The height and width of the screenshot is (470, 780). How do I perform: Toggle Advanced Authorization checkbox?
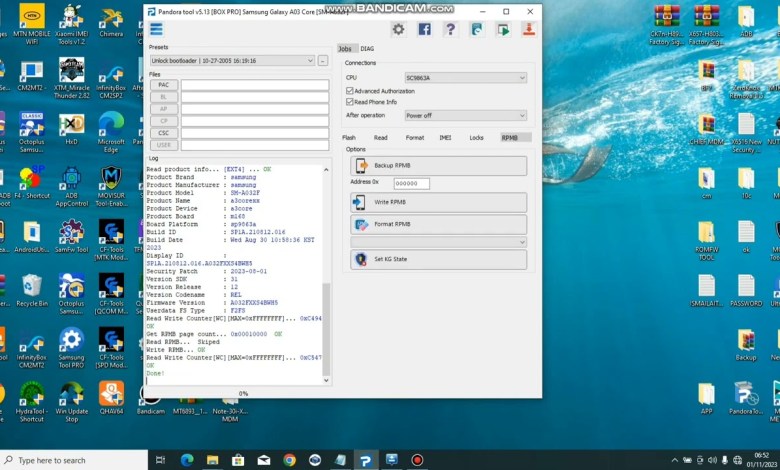[x=349, y=90]
